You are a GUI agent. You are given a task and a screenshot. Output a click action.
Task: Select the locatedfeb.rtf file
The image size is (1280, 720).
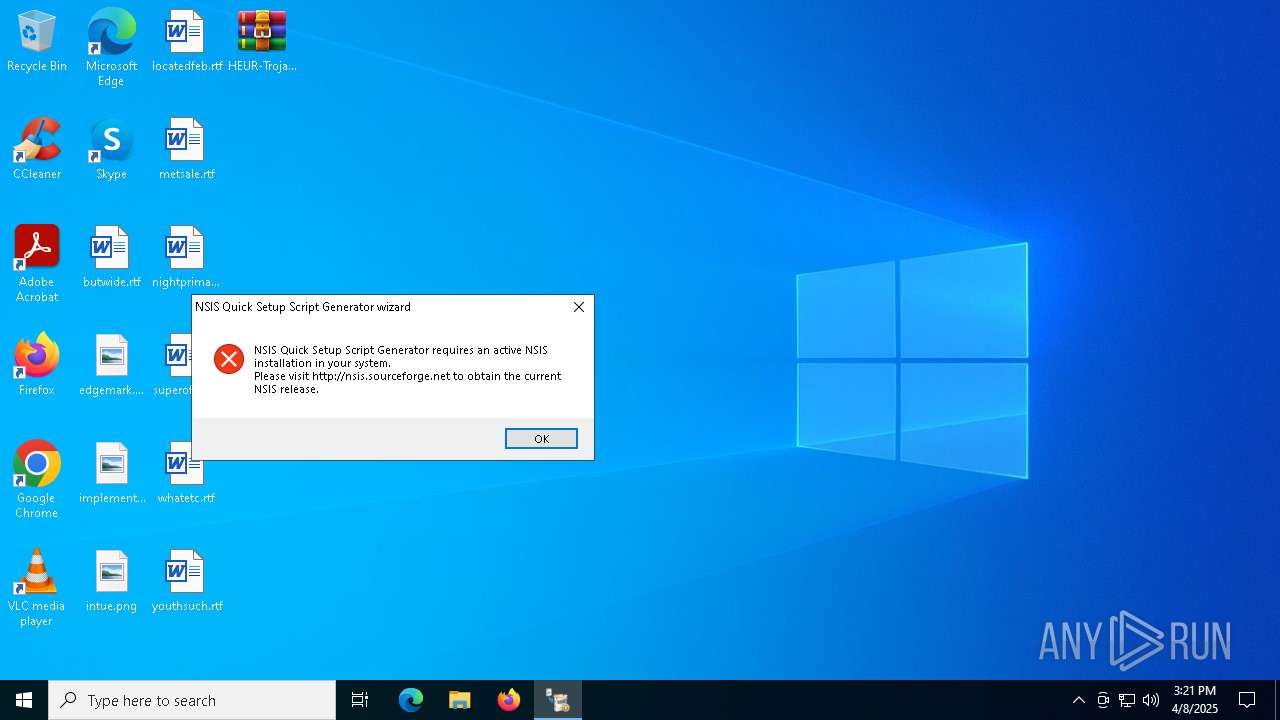[x=187, y=41]
